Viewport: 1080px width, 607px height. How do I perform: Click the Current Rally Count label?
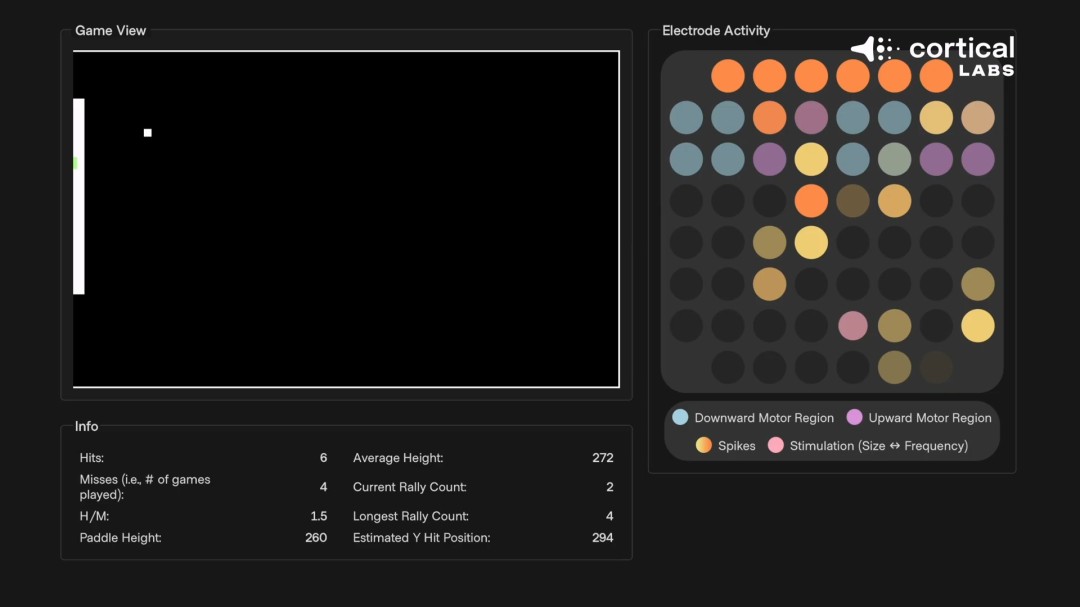[410, 487]
